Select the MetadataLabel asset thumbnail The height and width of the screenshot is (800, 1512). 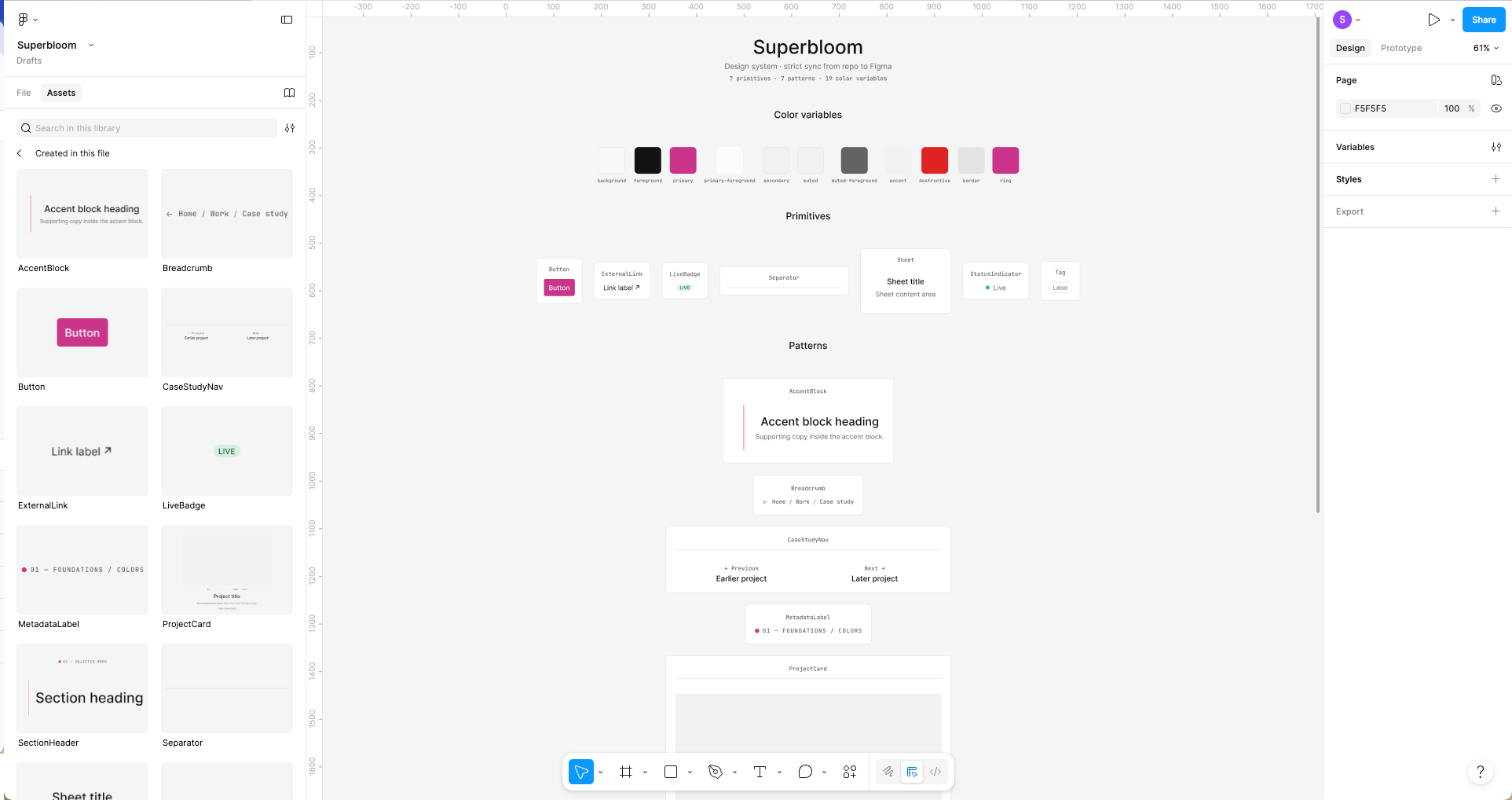coord(82,570)
